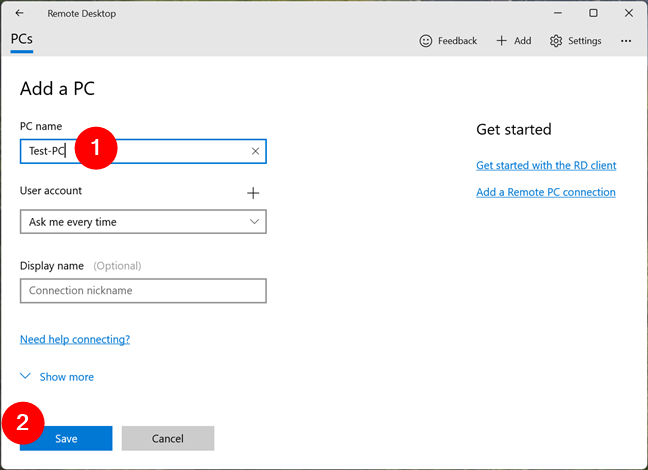
Task: Expand the Show more section
Action: (57, 377)
